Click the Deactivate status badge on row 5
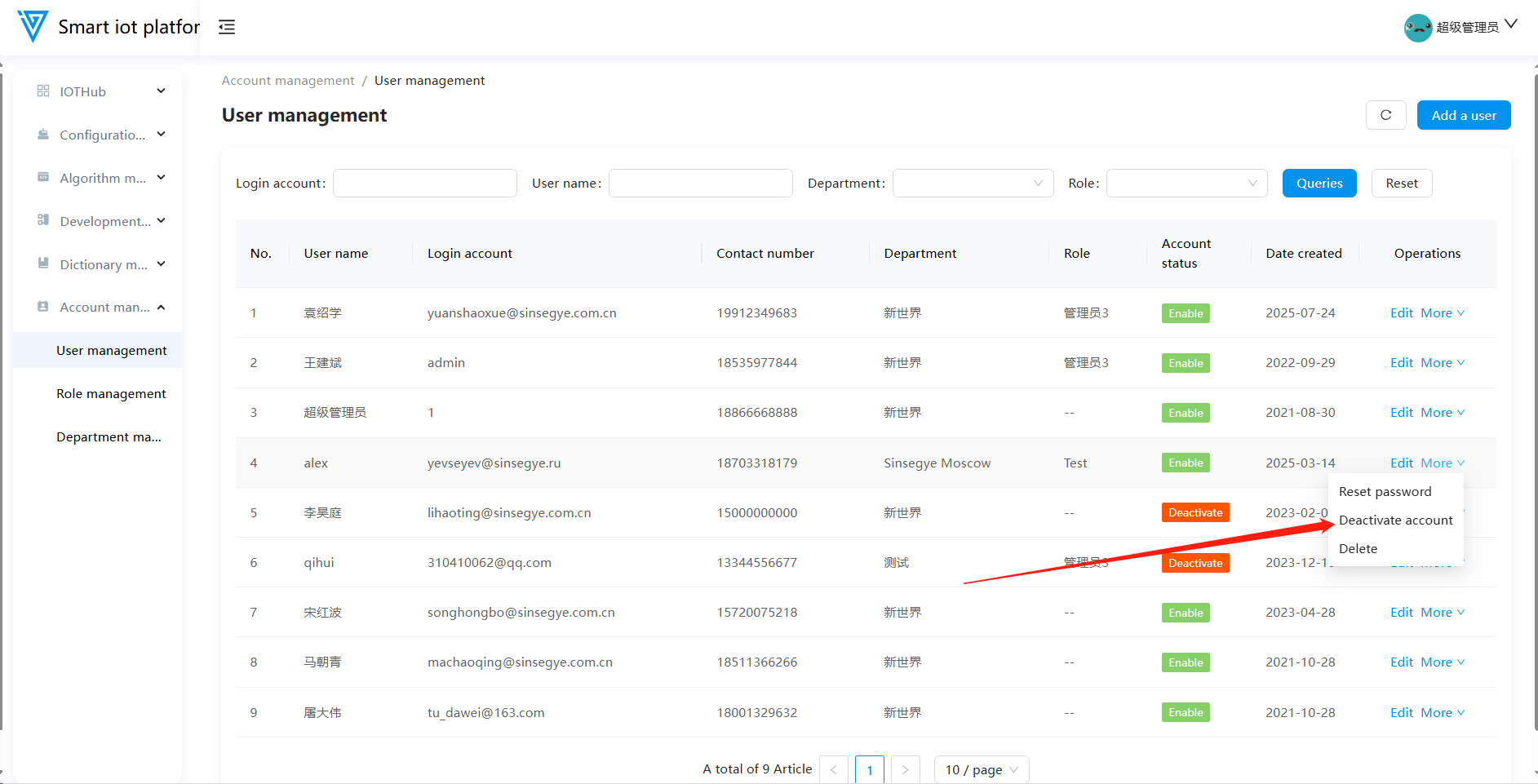The image size is (1538, 784). click(1194, 512)
